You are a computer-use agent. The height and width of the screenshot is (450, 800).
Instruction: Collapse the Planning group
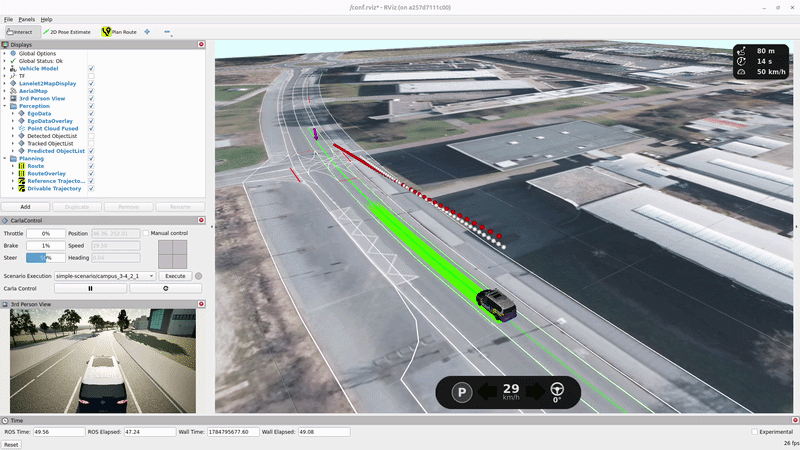[x=5, y=159]
